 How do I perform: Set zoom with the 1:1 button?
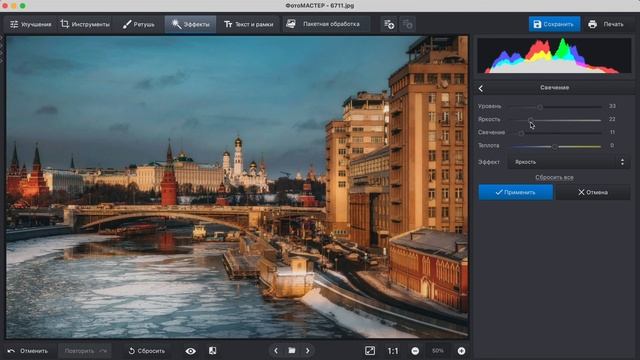[x=393, y=351]
